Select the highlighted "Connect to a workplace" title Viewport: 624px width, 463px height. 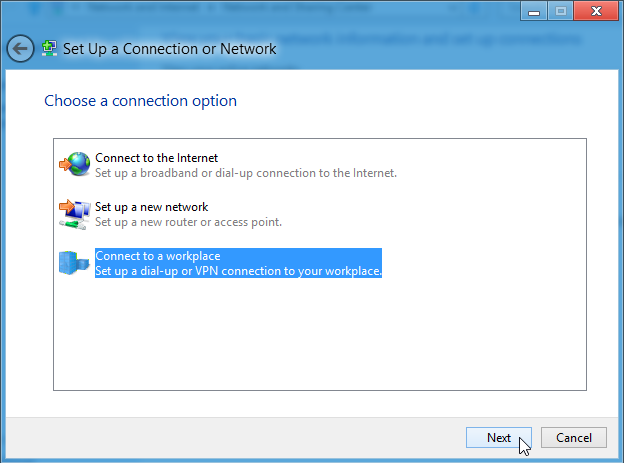pos(158,256)
